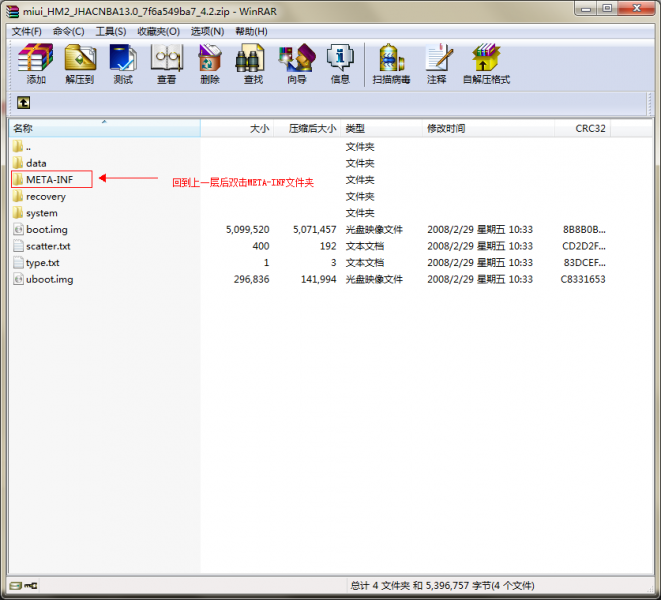Open the File (文件) menu
The height and width of the screenshot is (600, 661).
tap(26, 32)
